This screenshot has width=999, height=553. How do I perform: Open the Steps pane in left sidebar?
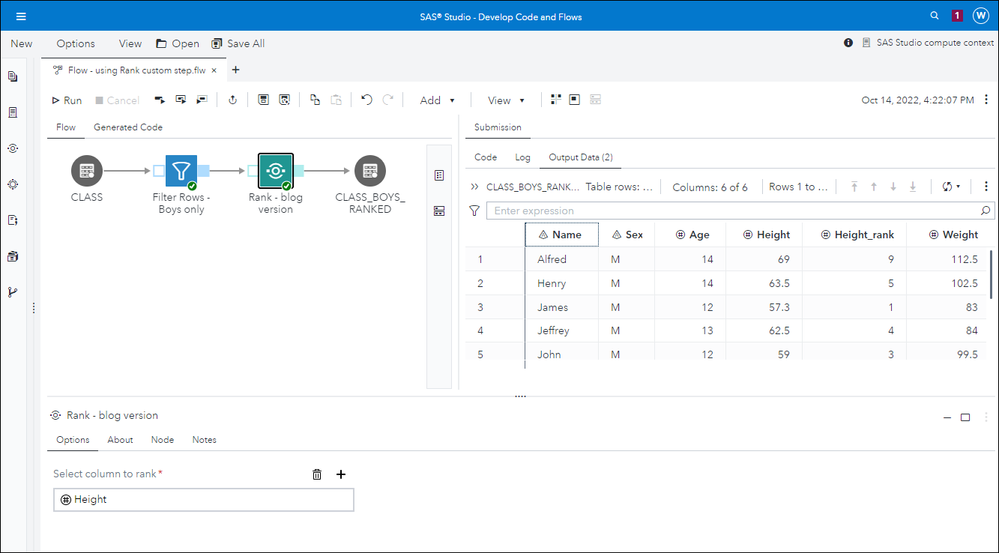[13, 148]
